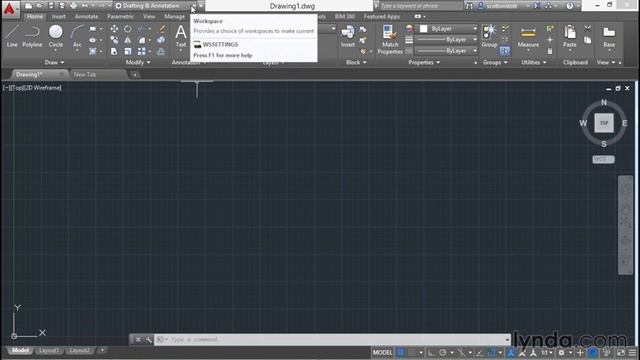Select the Copy tool in Modify panel
Viewport: 640px width, 360px height.
coord(114,40)
